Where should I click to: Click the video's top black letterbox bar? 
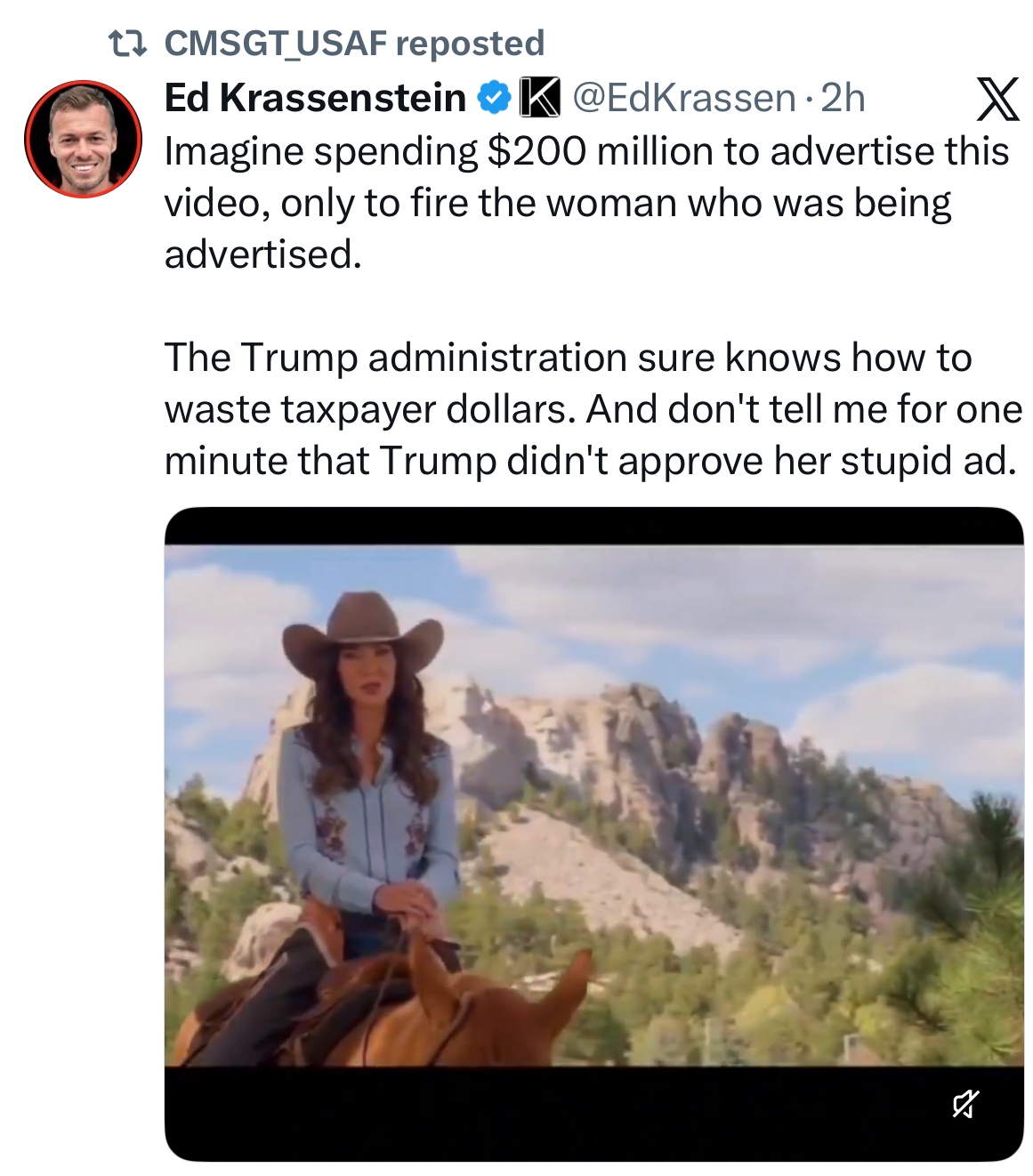point(593,526)
